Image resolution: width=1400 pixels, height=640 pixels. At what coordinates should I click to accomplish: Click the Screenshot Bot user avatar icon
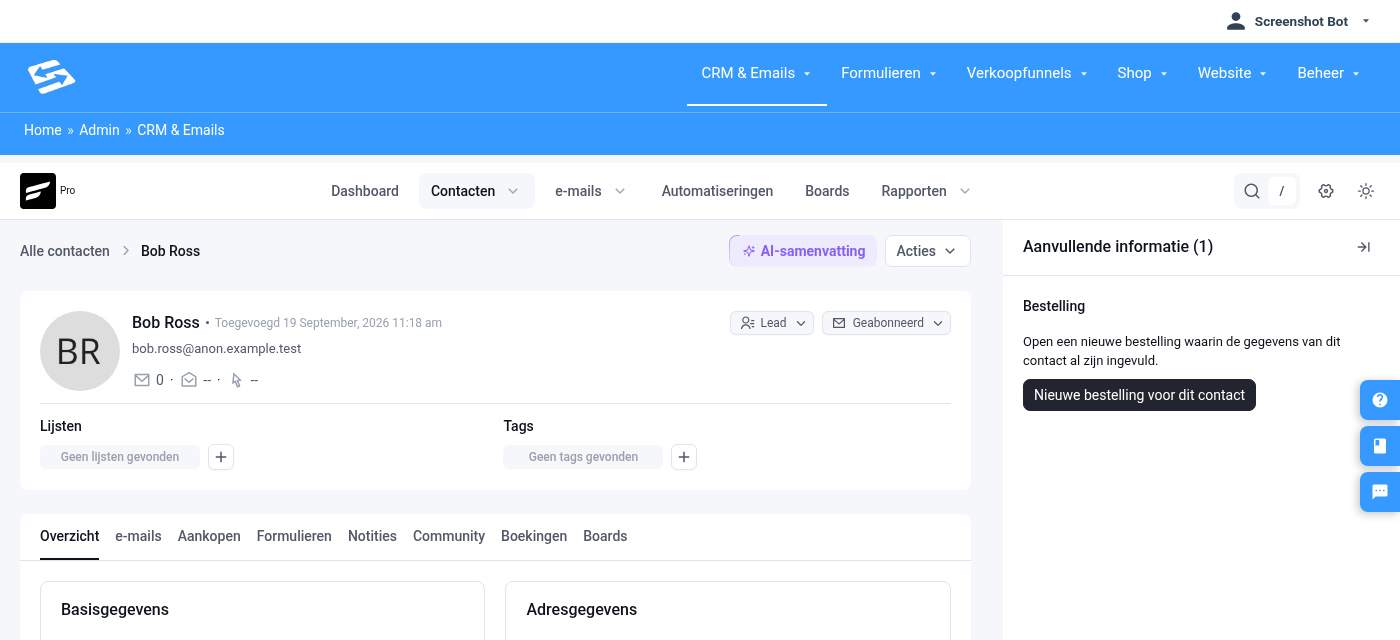1236,21
